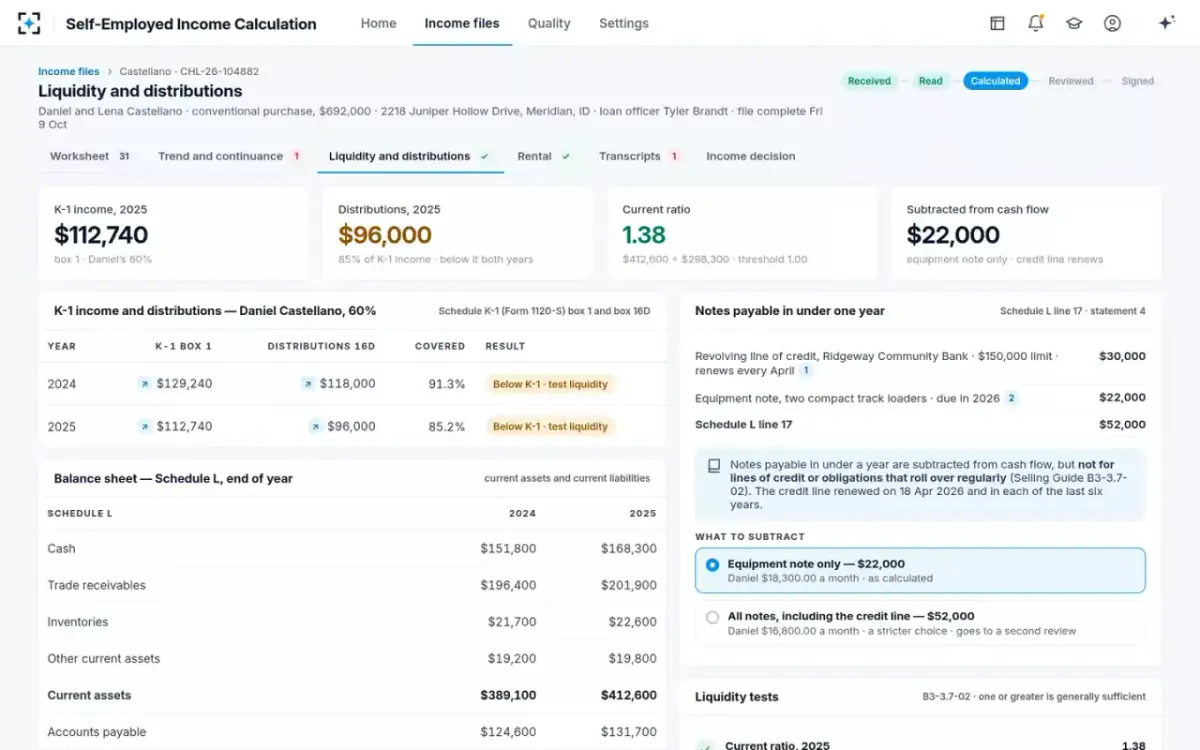Click 2024 covered percentage 91.3%
The width and height of the screenshot is (1200, 750).
[x=447, y=384]
